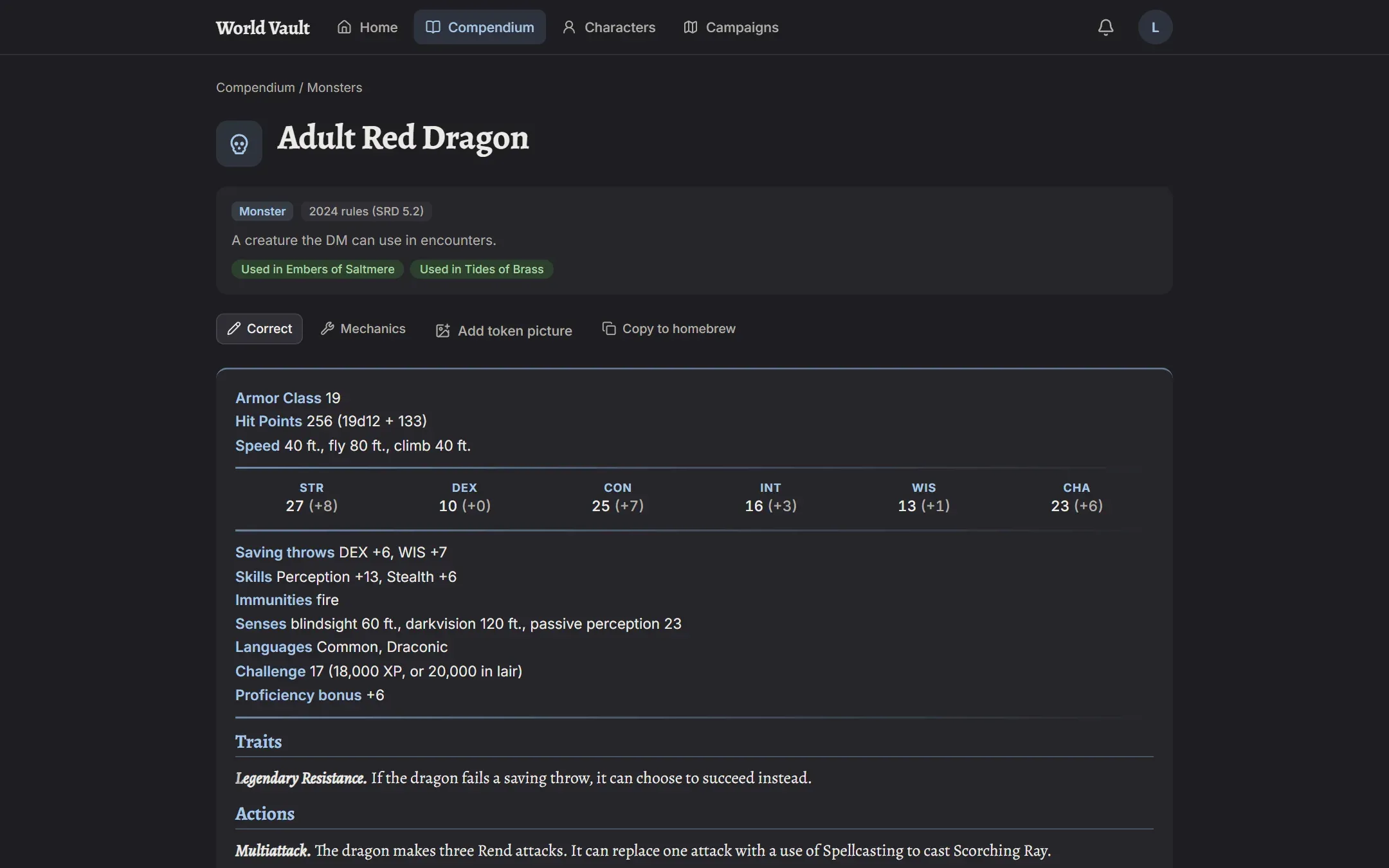Click the Traits section heading
The image size is (1389, 868).
pos(259,741)
